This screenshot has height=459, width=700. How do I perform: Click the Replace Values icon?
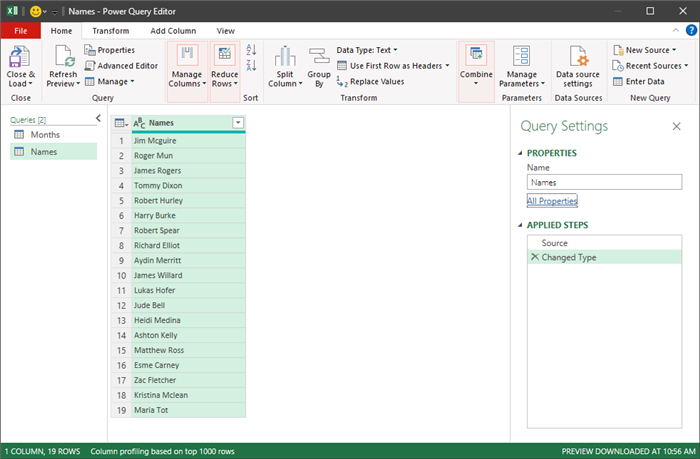click(370, 82)
